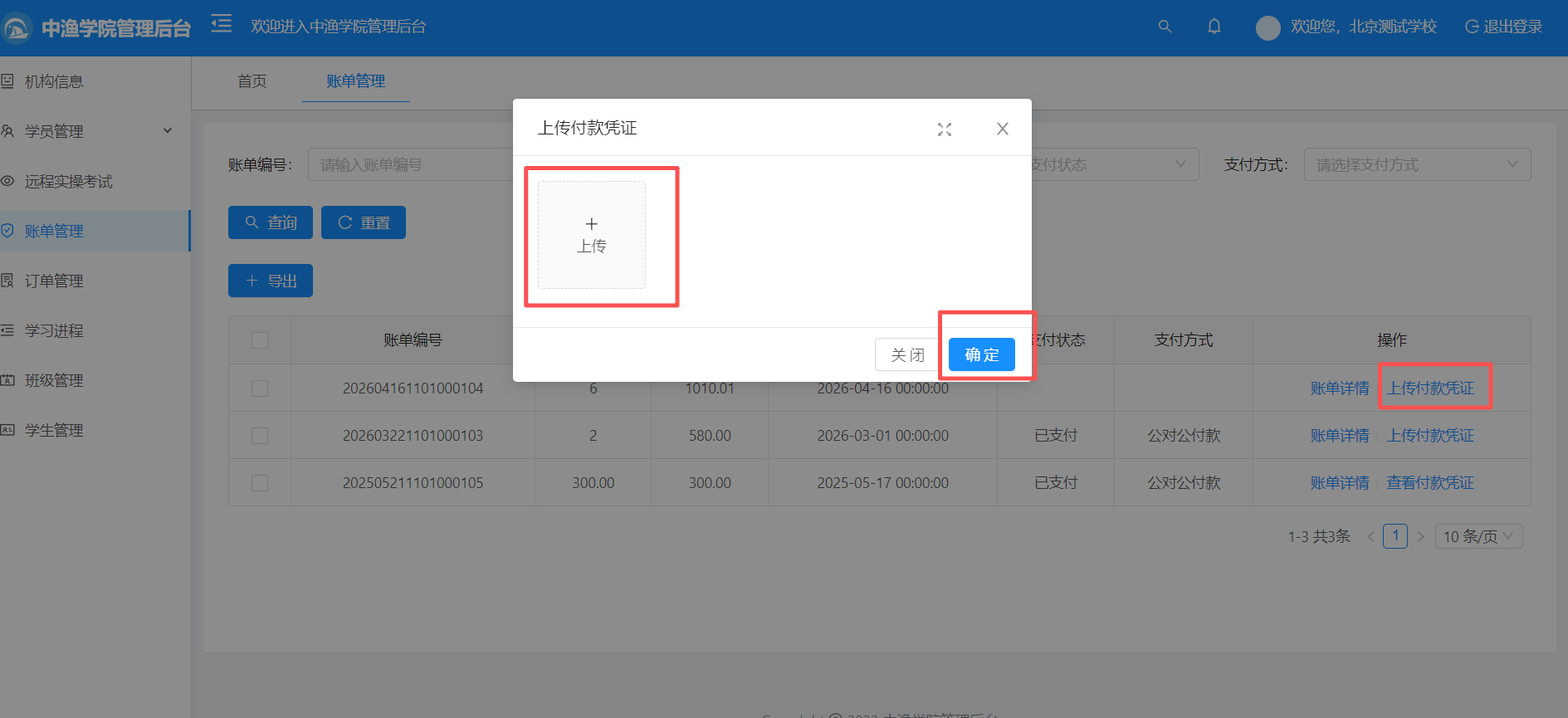
Task: Go to previous page arrow
Action: pos(1370,536)
